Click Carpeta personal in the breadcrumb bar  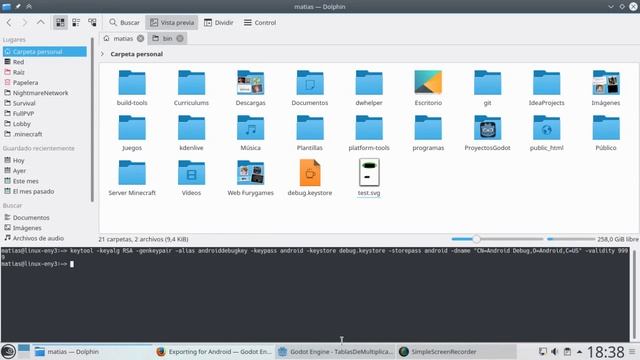[x=136, y=54]
